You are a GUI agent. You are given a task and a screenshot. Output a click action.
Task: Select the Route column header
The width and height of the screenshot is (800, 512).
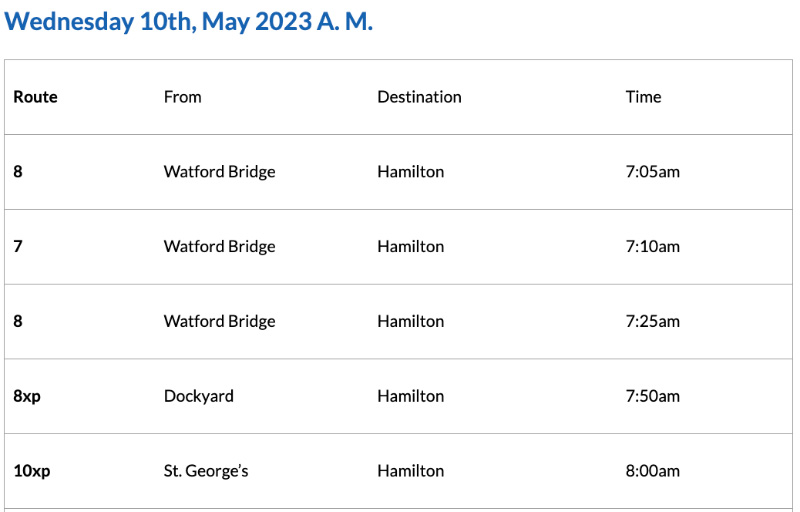[x=35, y=97]
